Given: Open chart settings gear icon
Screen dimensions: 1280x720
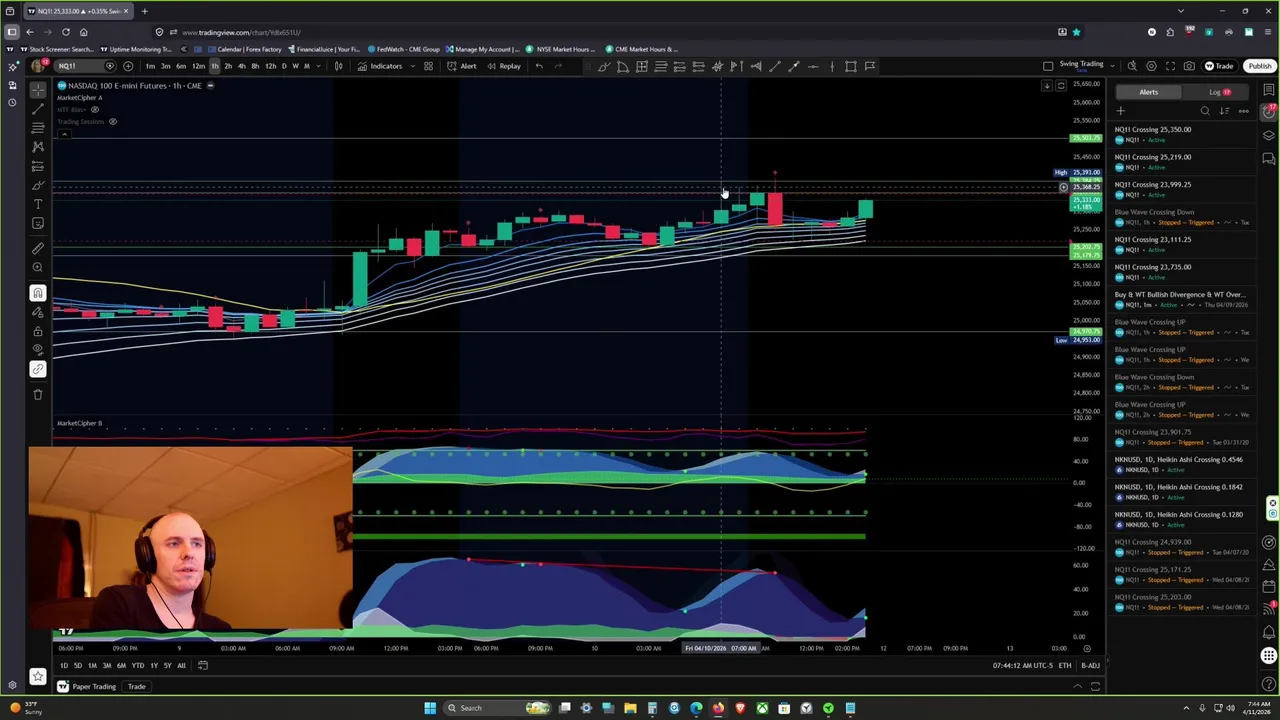Looking at the screenshot, I should click(x=1151, y=66).
